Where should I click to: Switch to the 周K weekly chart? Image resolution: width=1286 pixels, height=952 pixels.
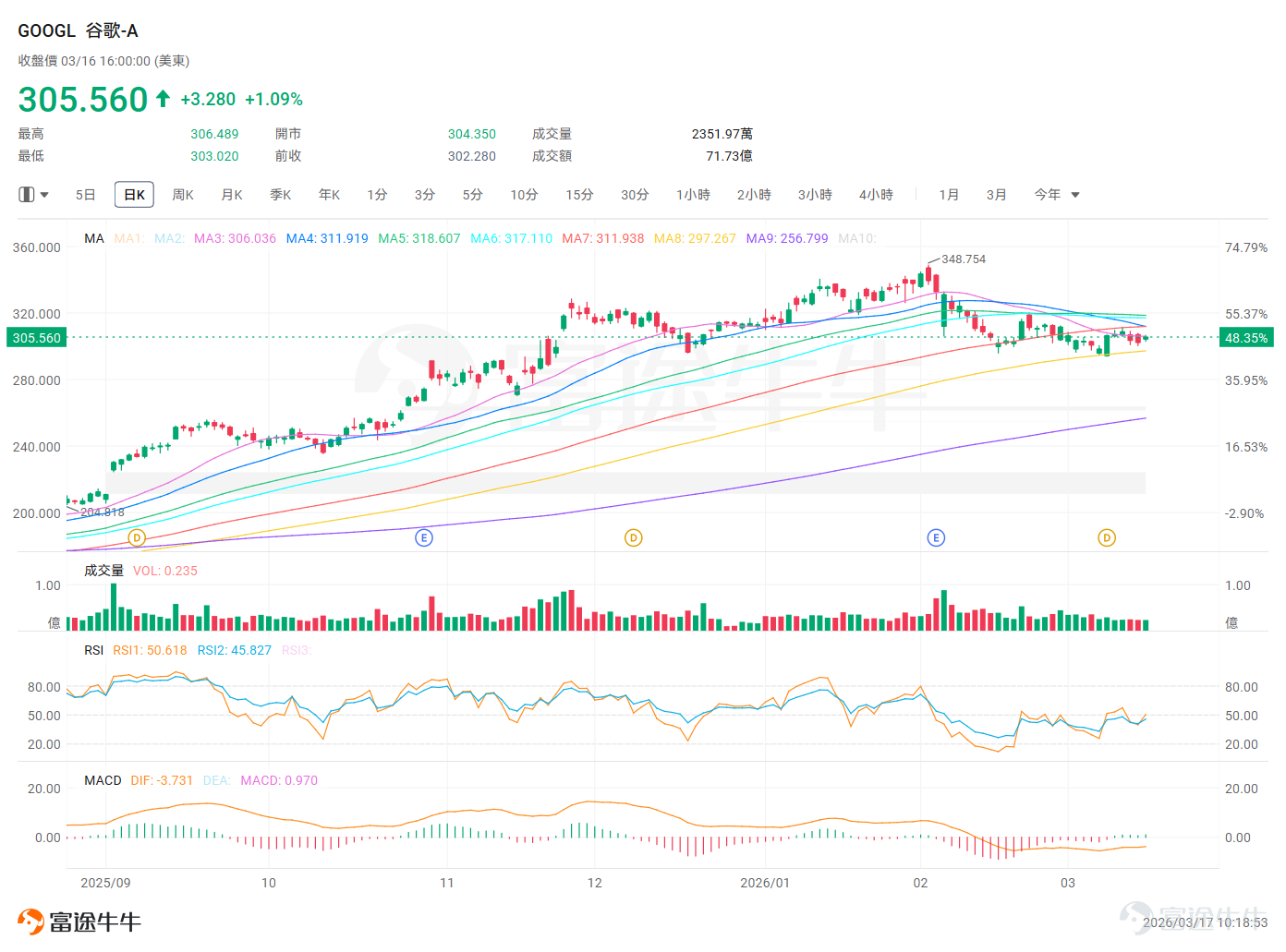point(183,195)
